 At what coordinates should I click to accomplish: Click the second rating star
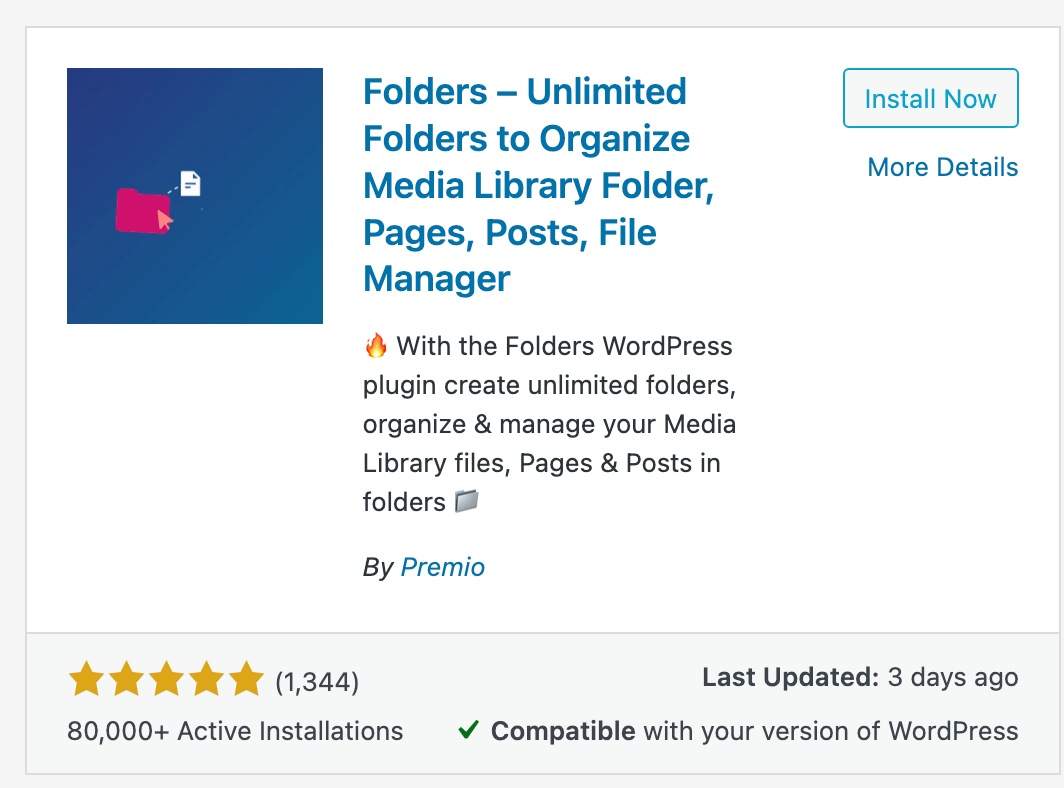pyautogui.click(x=126, y=681)
